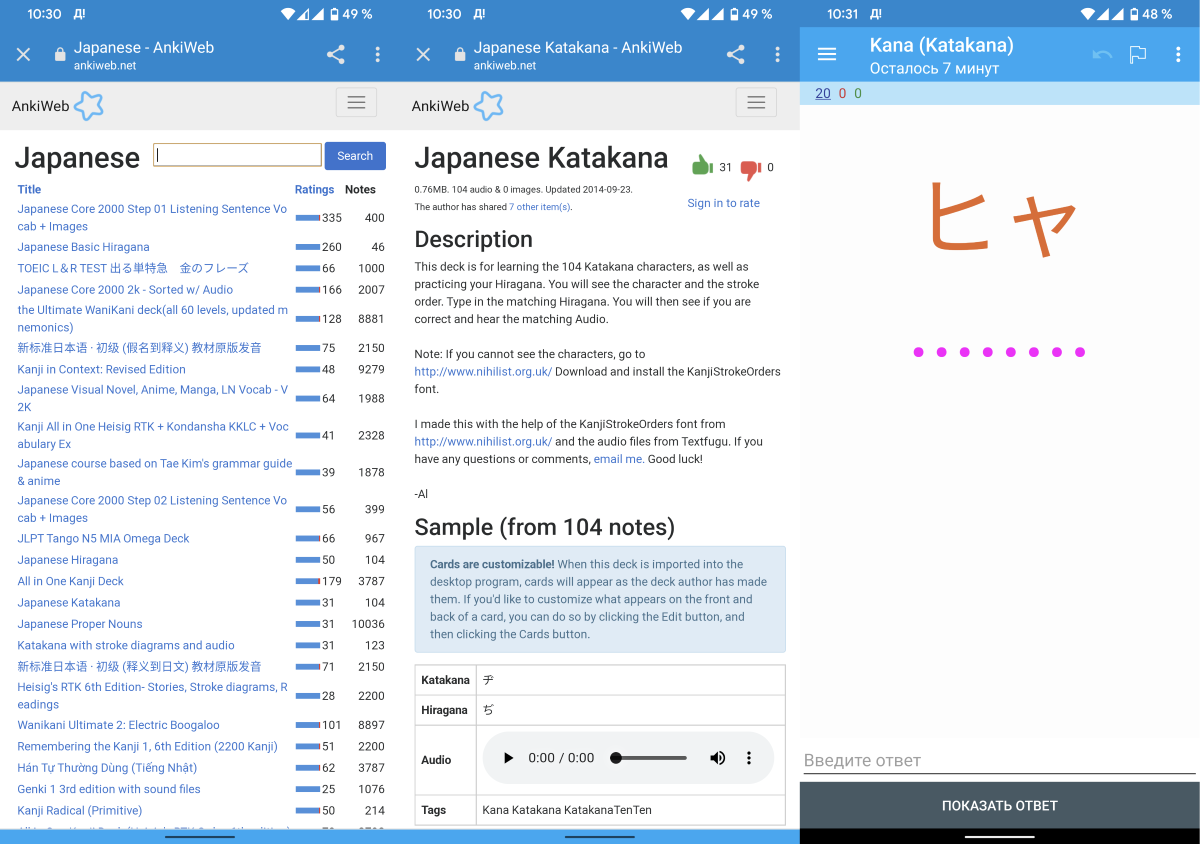Click Sign in to rate link
The height and width of the screenshot is (844, 1200).
click(x=723, y=203)
